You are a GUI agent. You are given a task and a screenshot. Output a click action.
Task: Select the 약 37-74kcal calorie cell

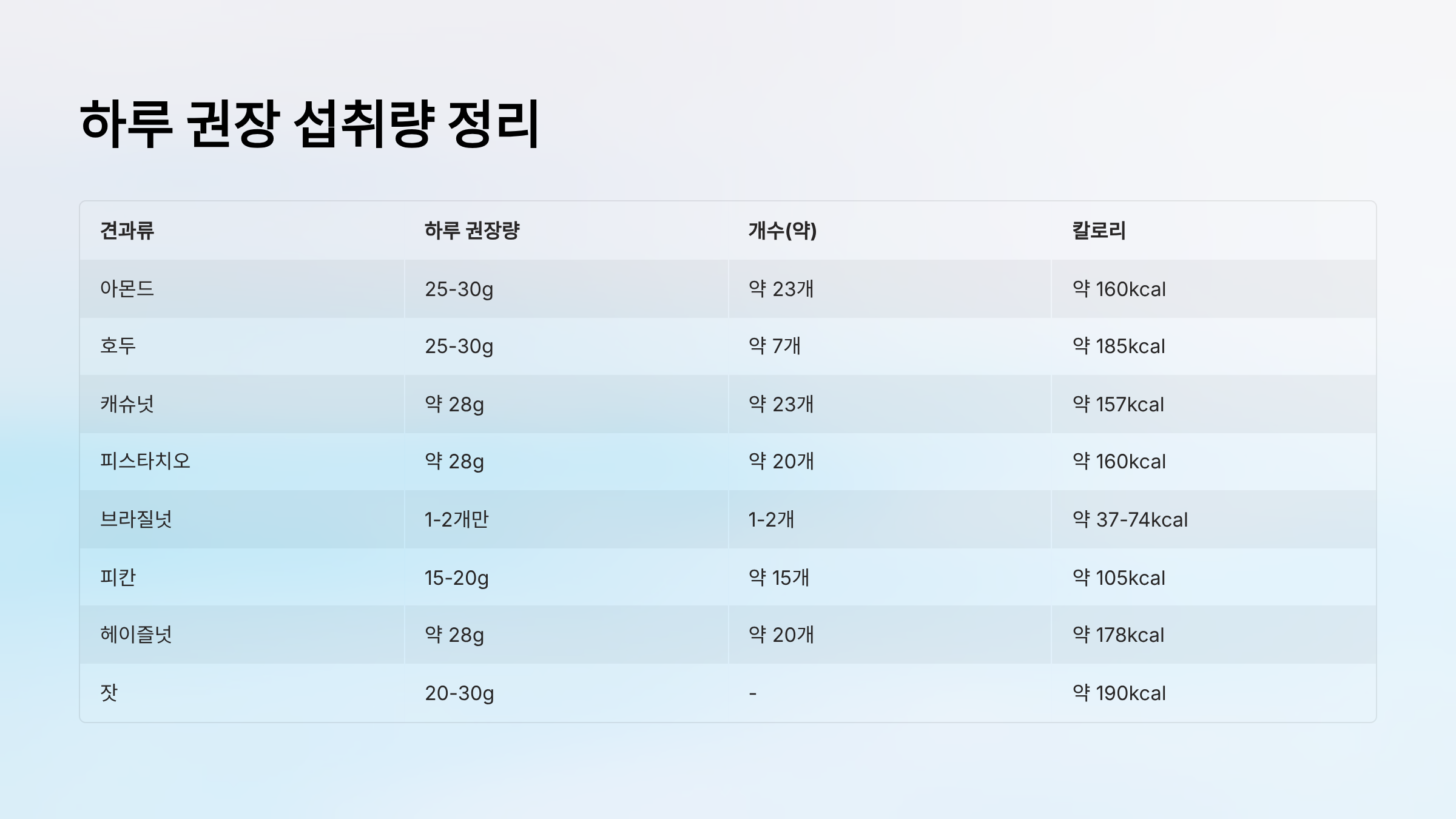coord(1130,519)
